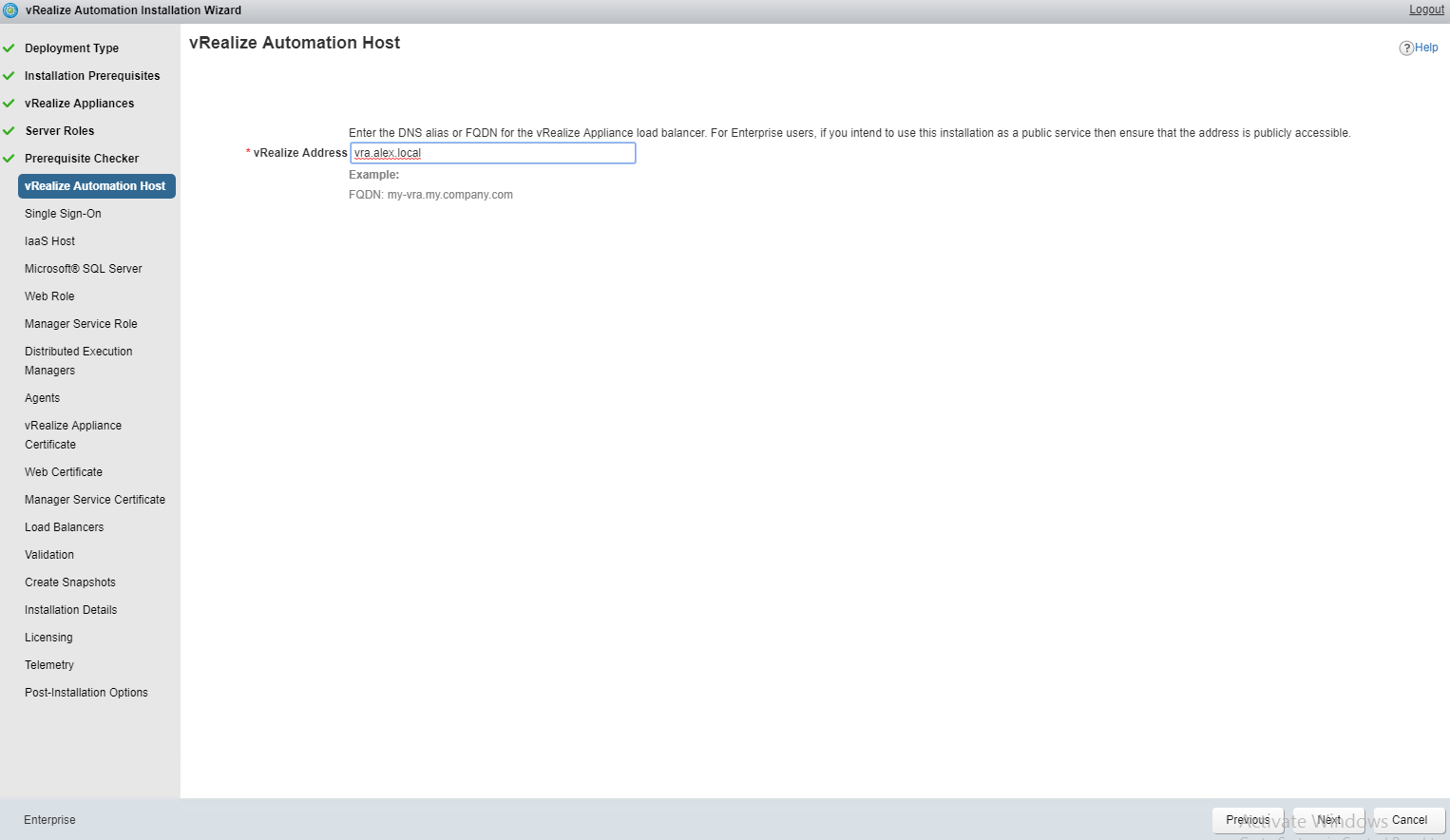Click the Deployment Type green checkmark
The height and width of the screenshot is (840, 1450).
(9, 48)
